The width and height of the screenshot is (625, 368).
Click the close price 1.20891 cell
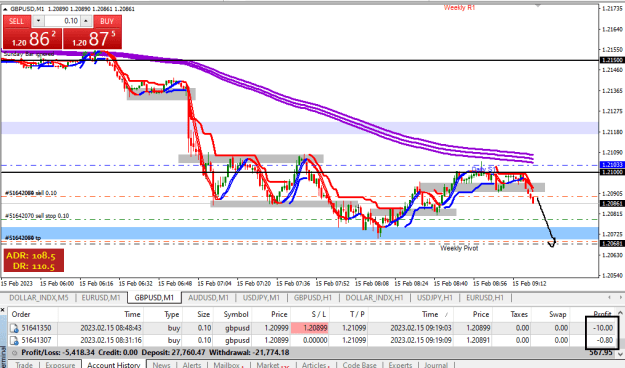pyautogui.click(x=477, y=340)
